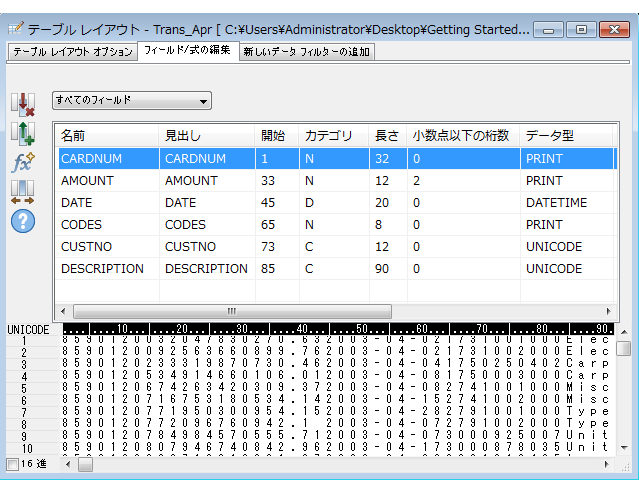This screenshot has height=480, width=639.
Task: Open the すべてのフィールド dropdown
Action: click(x=132, y=100)
